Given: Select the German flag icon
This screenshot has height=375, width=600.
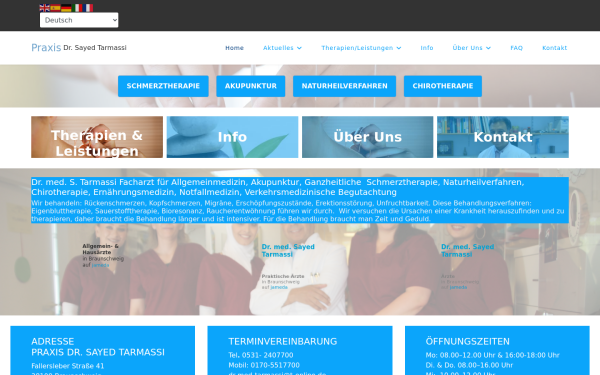Looking at the screenshot, I should tap(66, 8).
